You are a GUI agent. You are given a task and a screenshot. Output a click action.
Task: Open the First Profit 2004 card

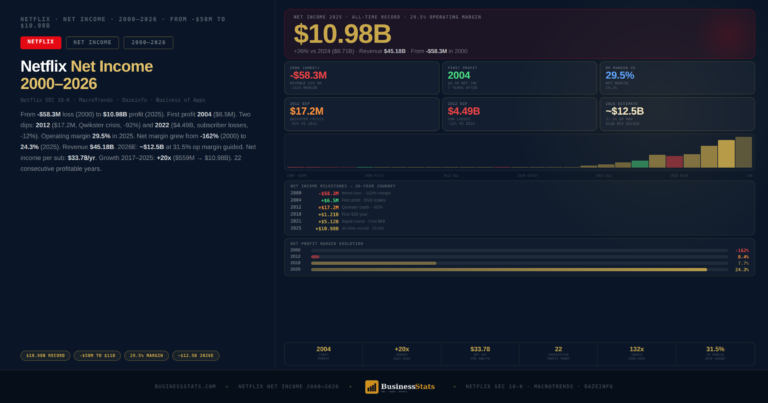[519, 78]
